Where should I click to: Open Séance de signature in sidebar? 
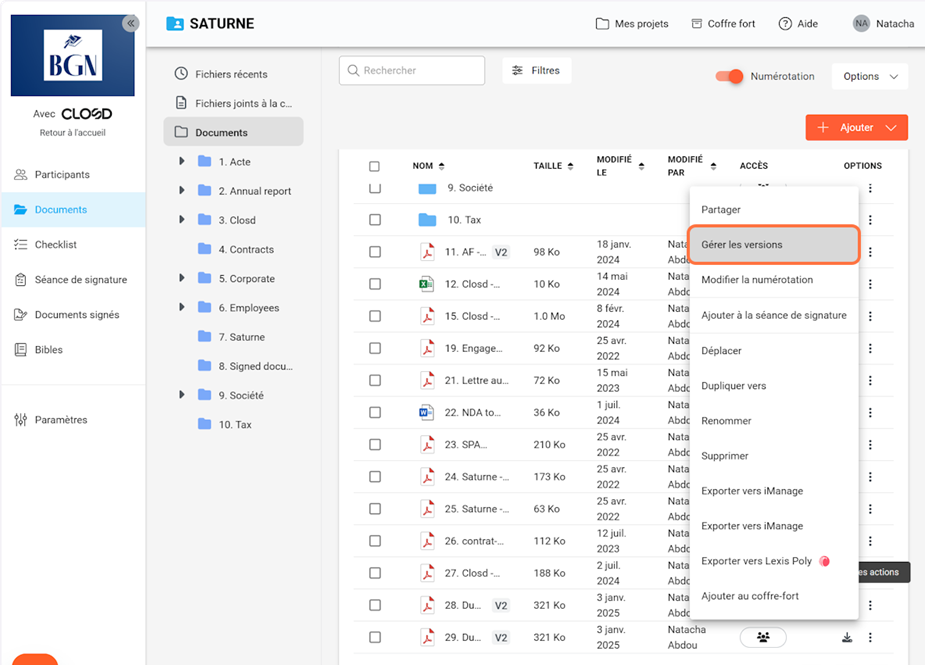[80, 280]
